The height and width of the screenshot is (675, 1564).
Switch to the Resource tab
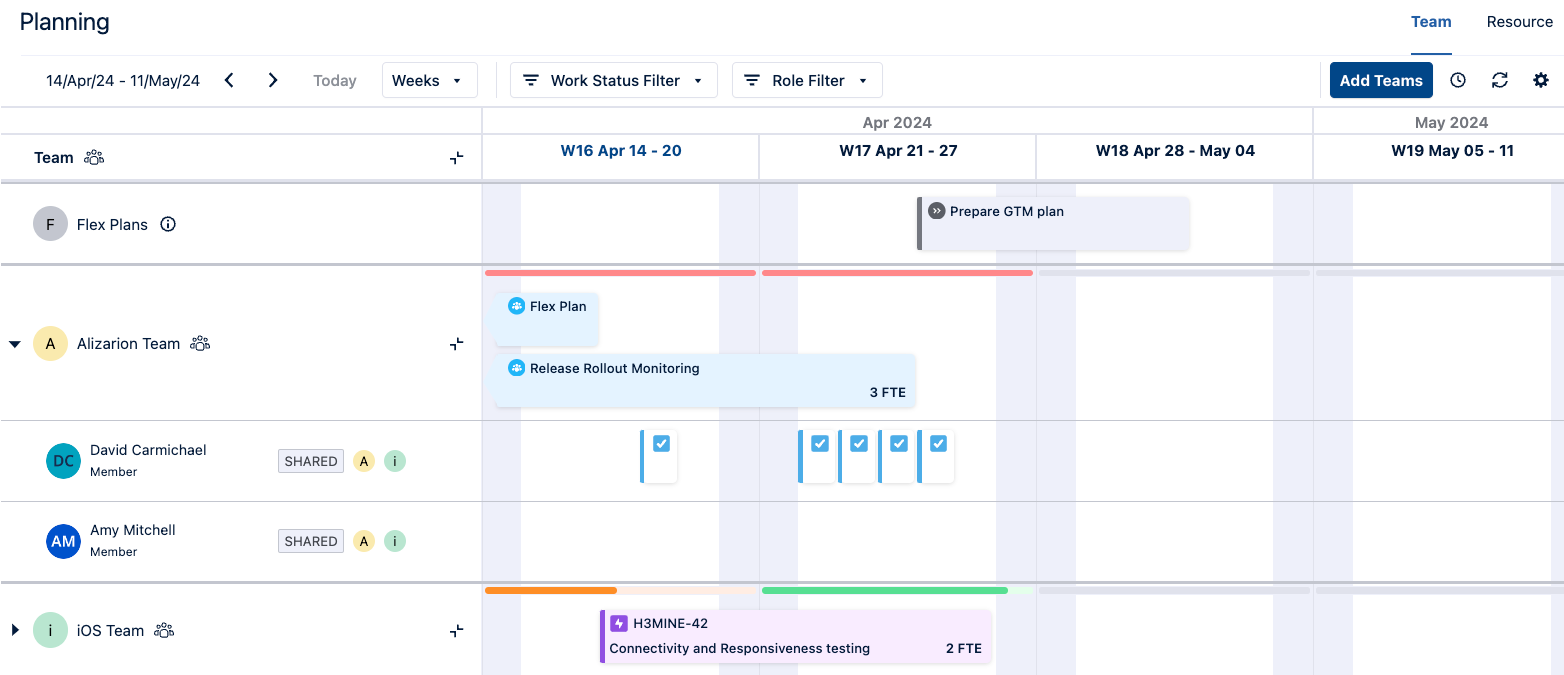(1520, 21)
